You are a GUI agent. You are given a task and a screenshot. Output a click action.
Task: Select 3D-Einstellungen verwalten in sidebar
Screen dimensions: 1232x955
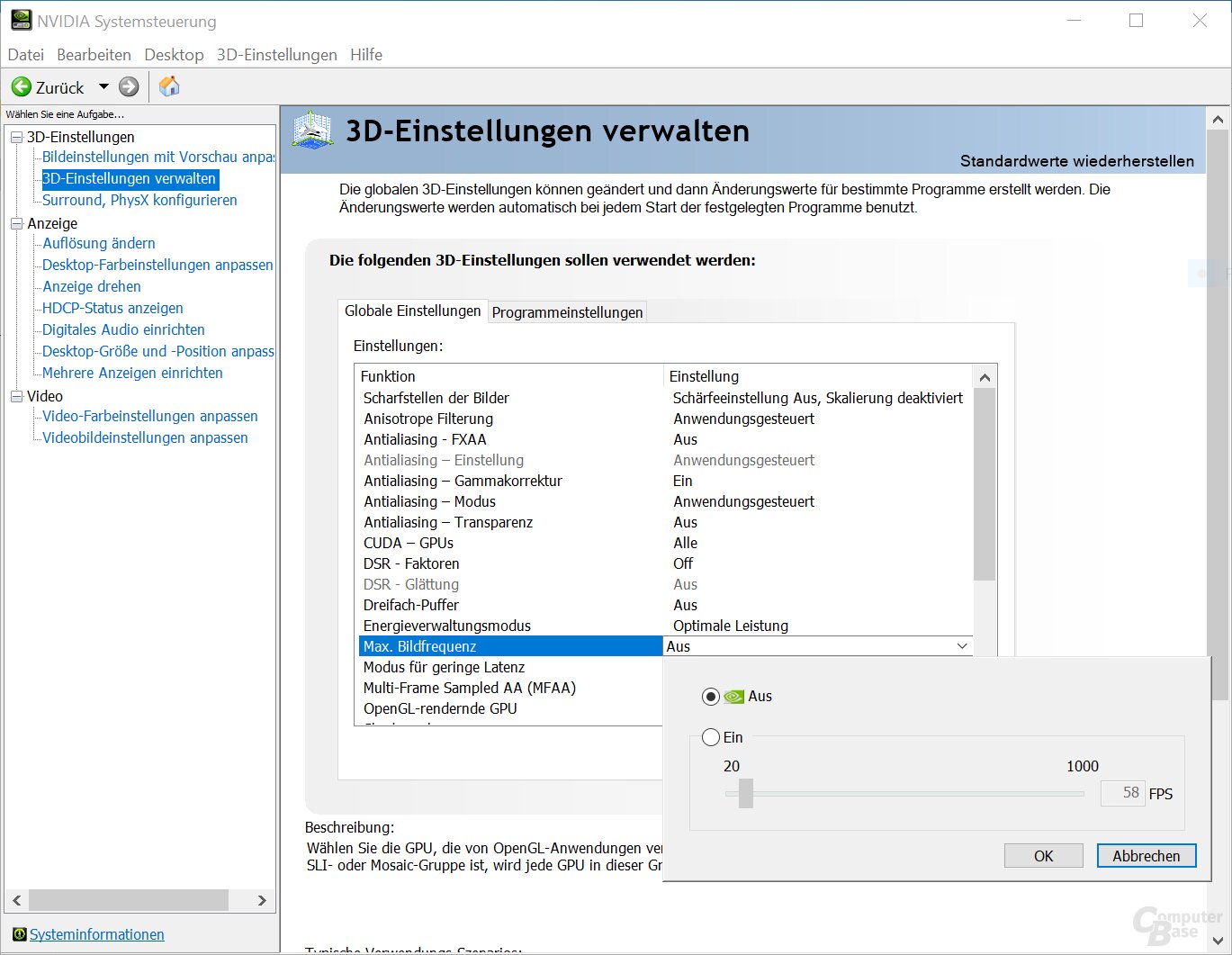tap(130, 178)
